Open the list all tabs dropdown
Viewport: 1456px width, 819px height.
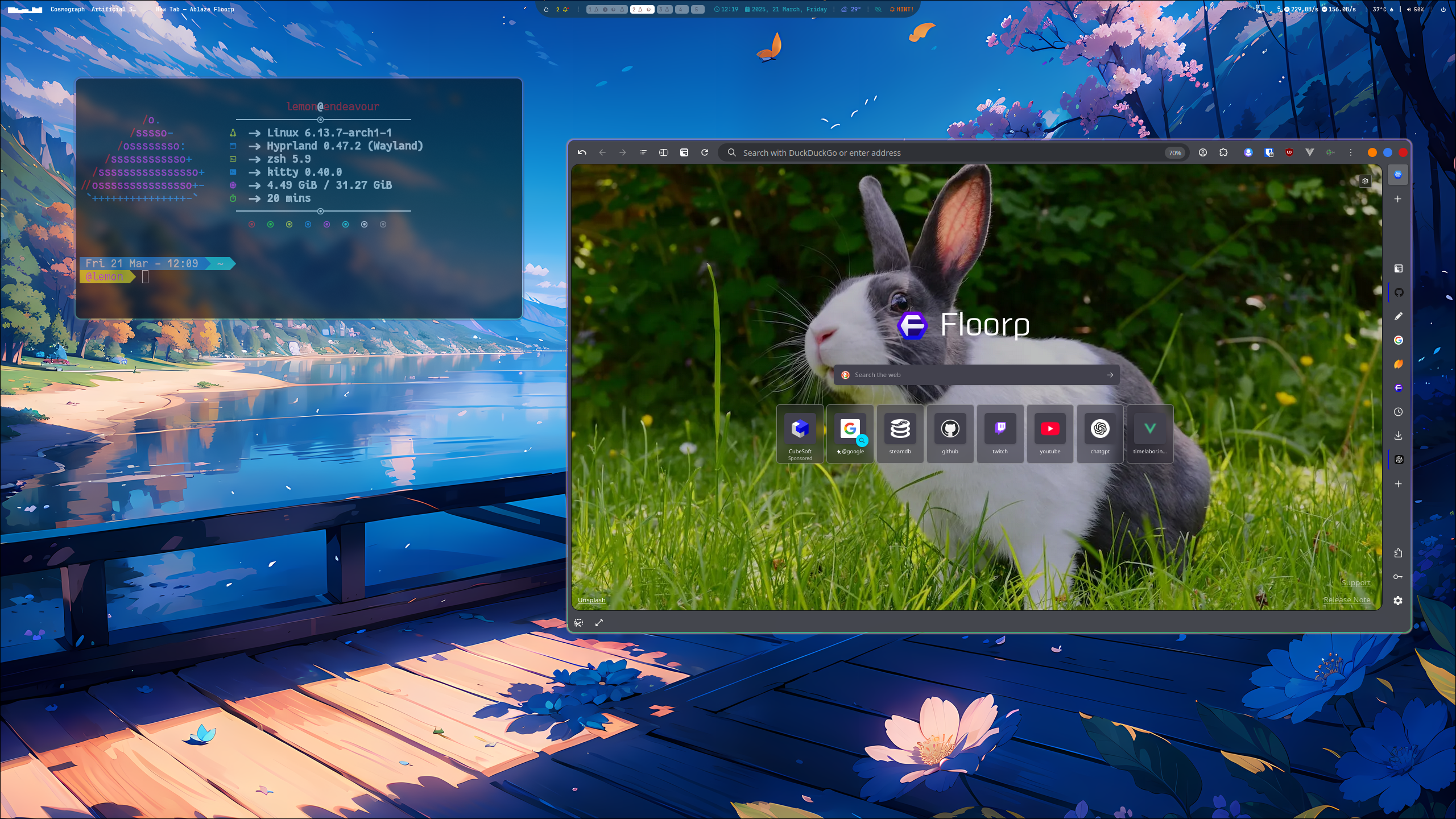click(x=643, y=152)
